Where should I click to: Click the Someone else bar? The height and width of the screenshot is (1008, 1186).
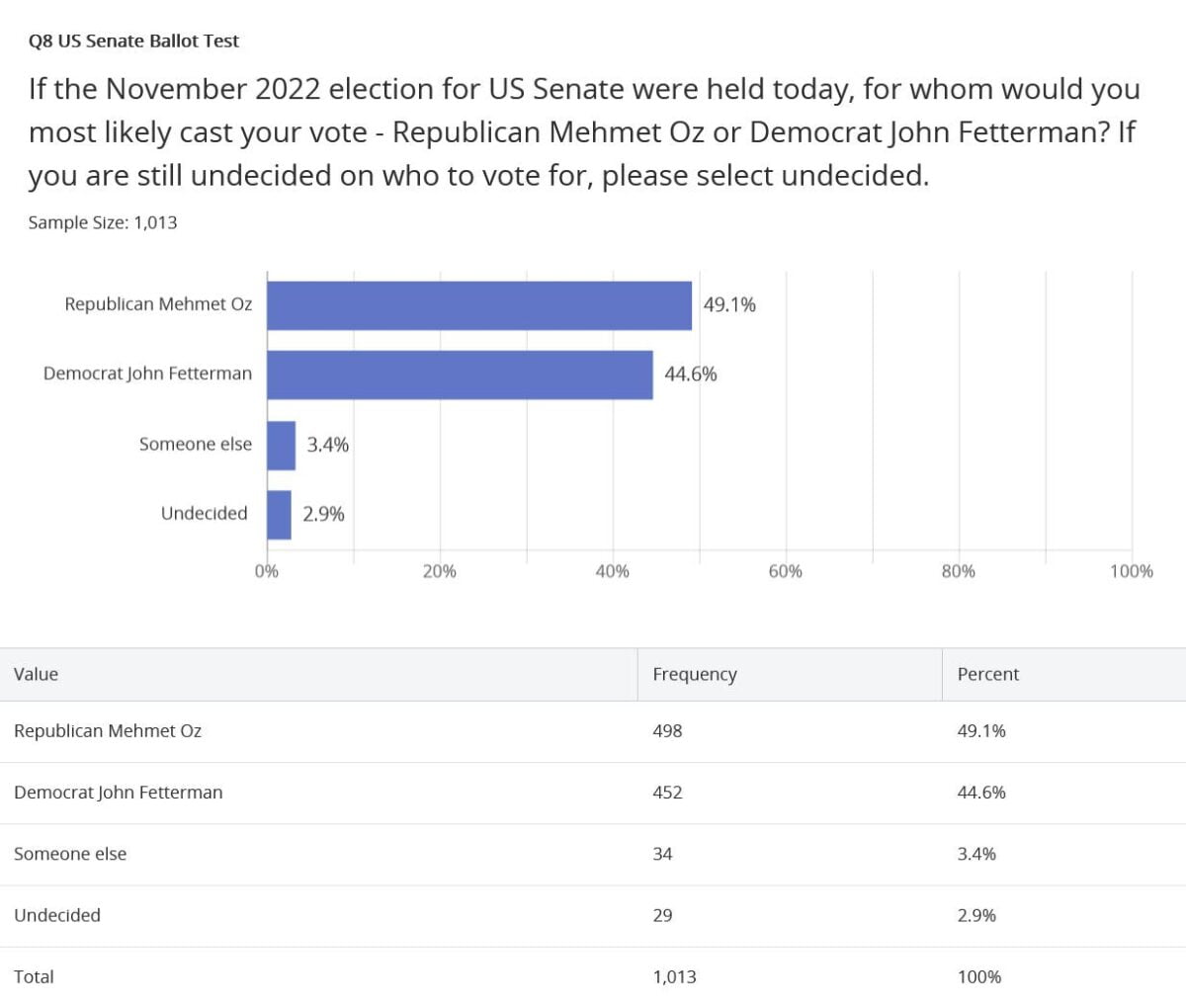point(281,445)
